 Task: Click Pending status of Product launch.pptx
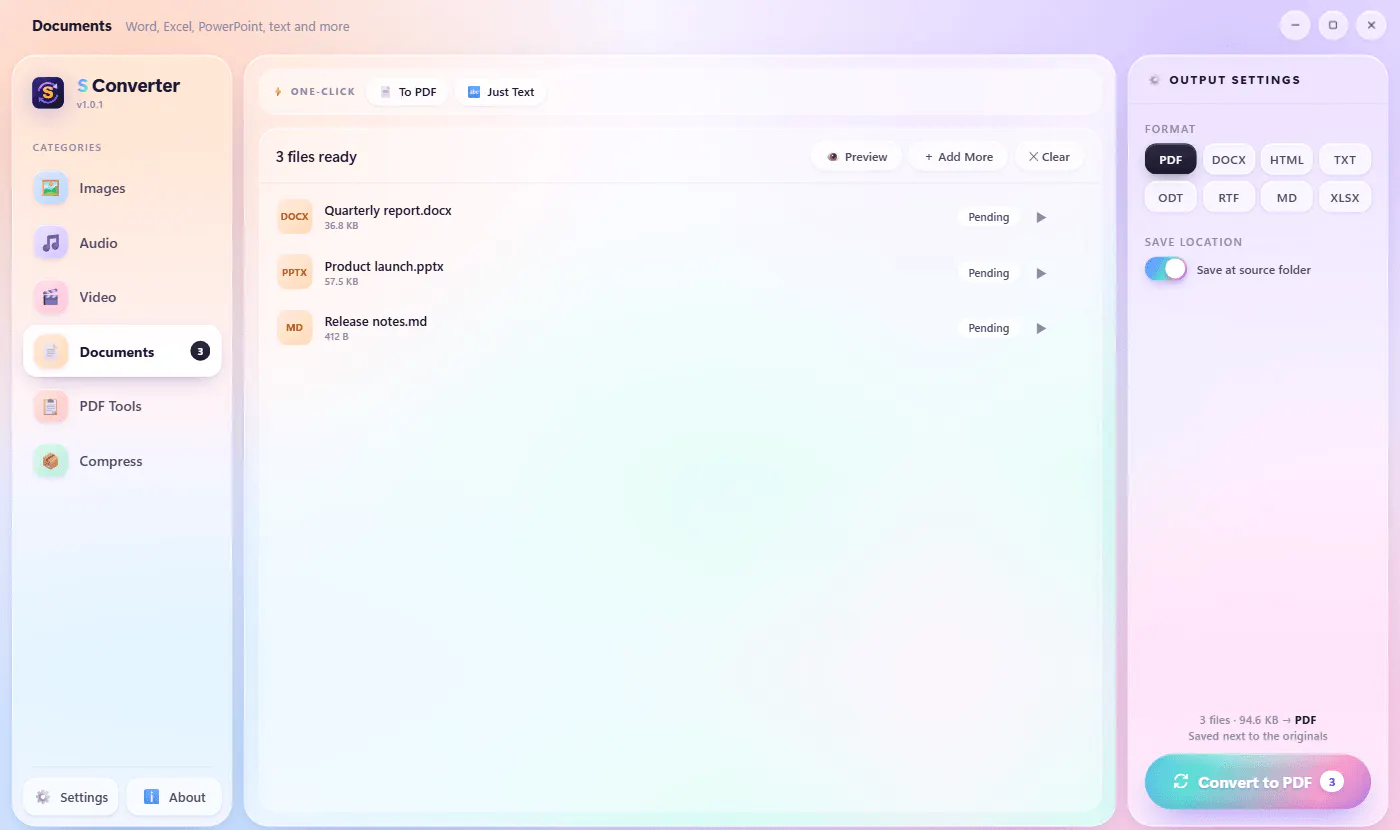tap(988, 273)
